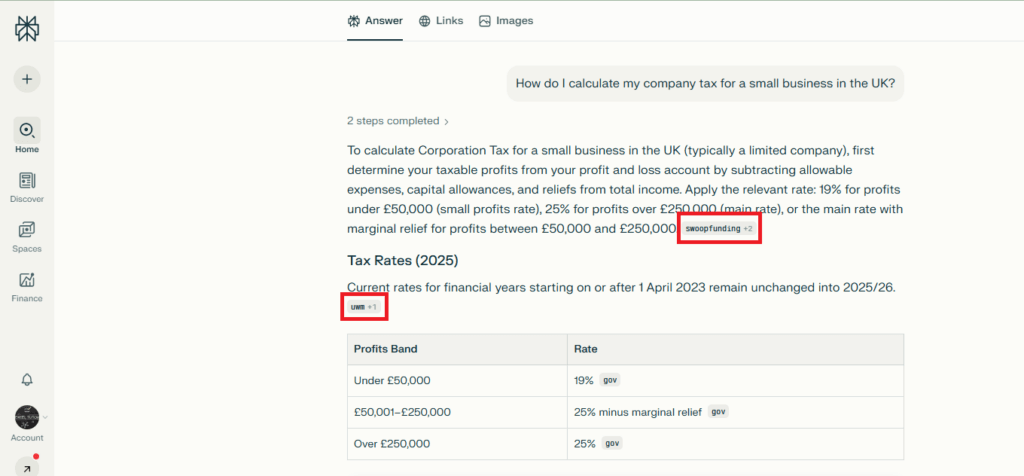The height and width of the screenshot is (476, 1024).
Task: Click the Home label in sidebar
Action: 27,150
